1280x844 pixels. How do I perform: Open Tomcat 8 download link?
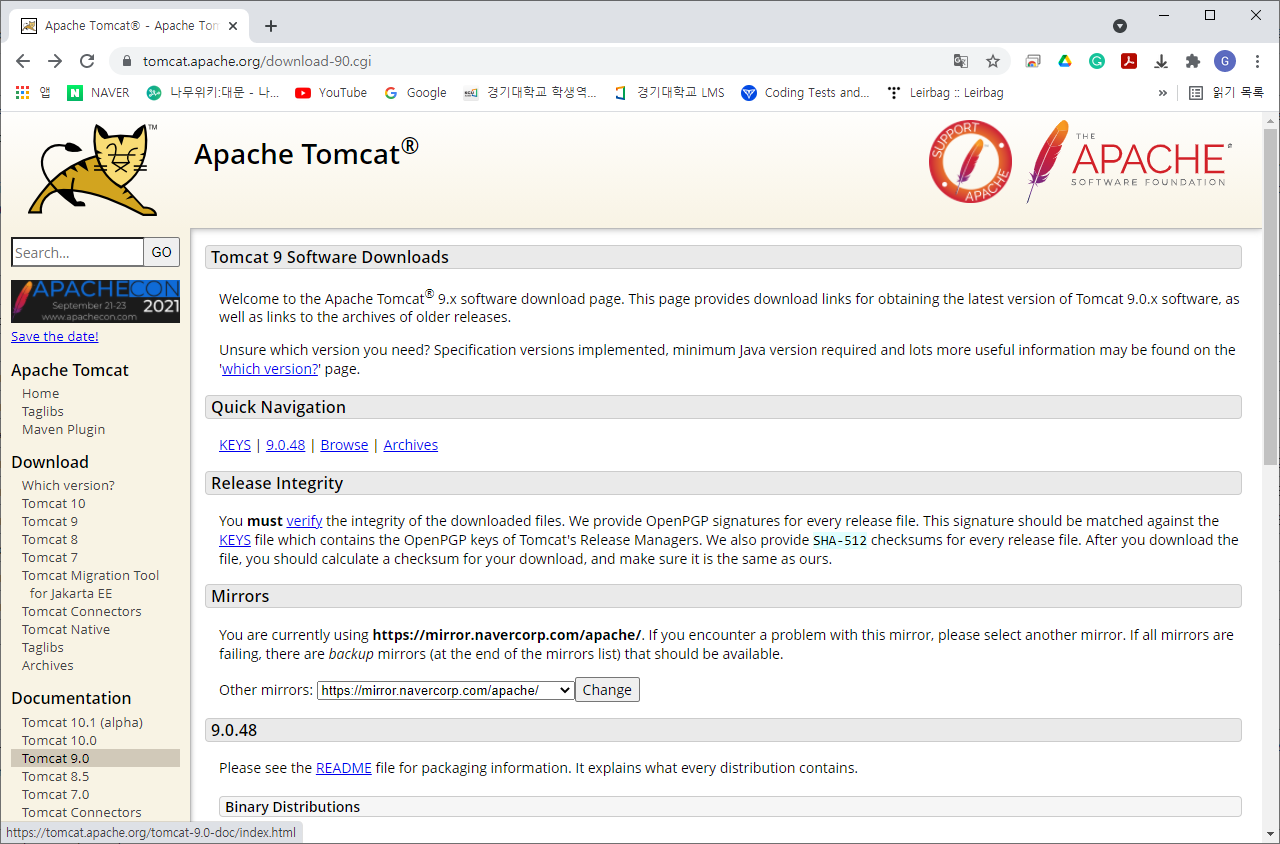[x=50, y=539]
